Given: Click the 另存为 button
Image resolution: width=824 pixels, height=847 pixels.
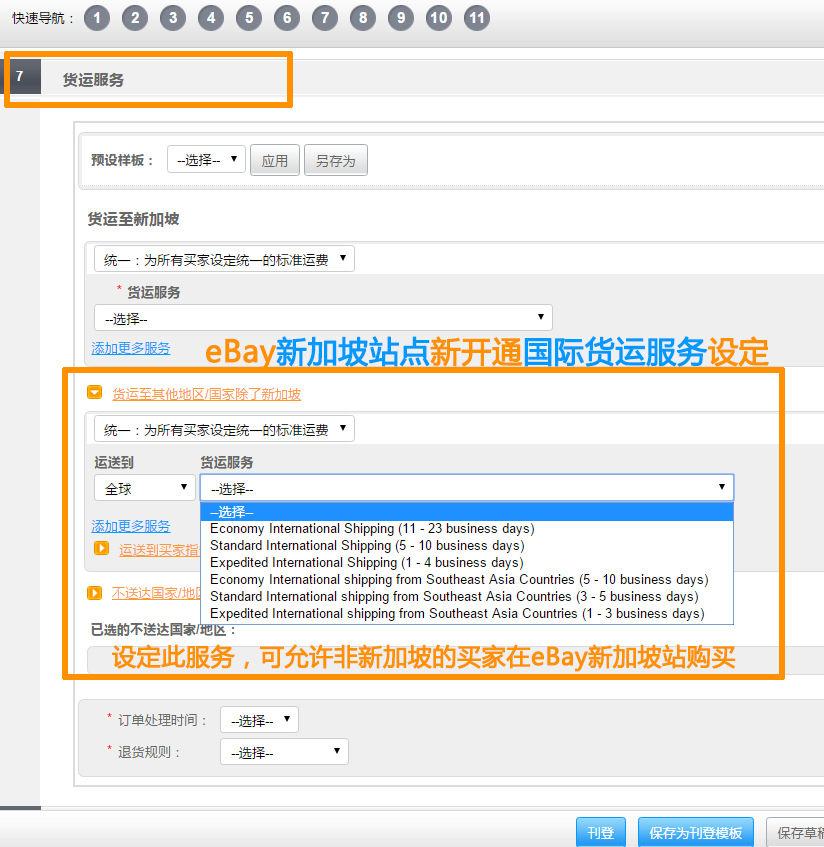Looking at the screenshot, I should [x=336, y=160].
